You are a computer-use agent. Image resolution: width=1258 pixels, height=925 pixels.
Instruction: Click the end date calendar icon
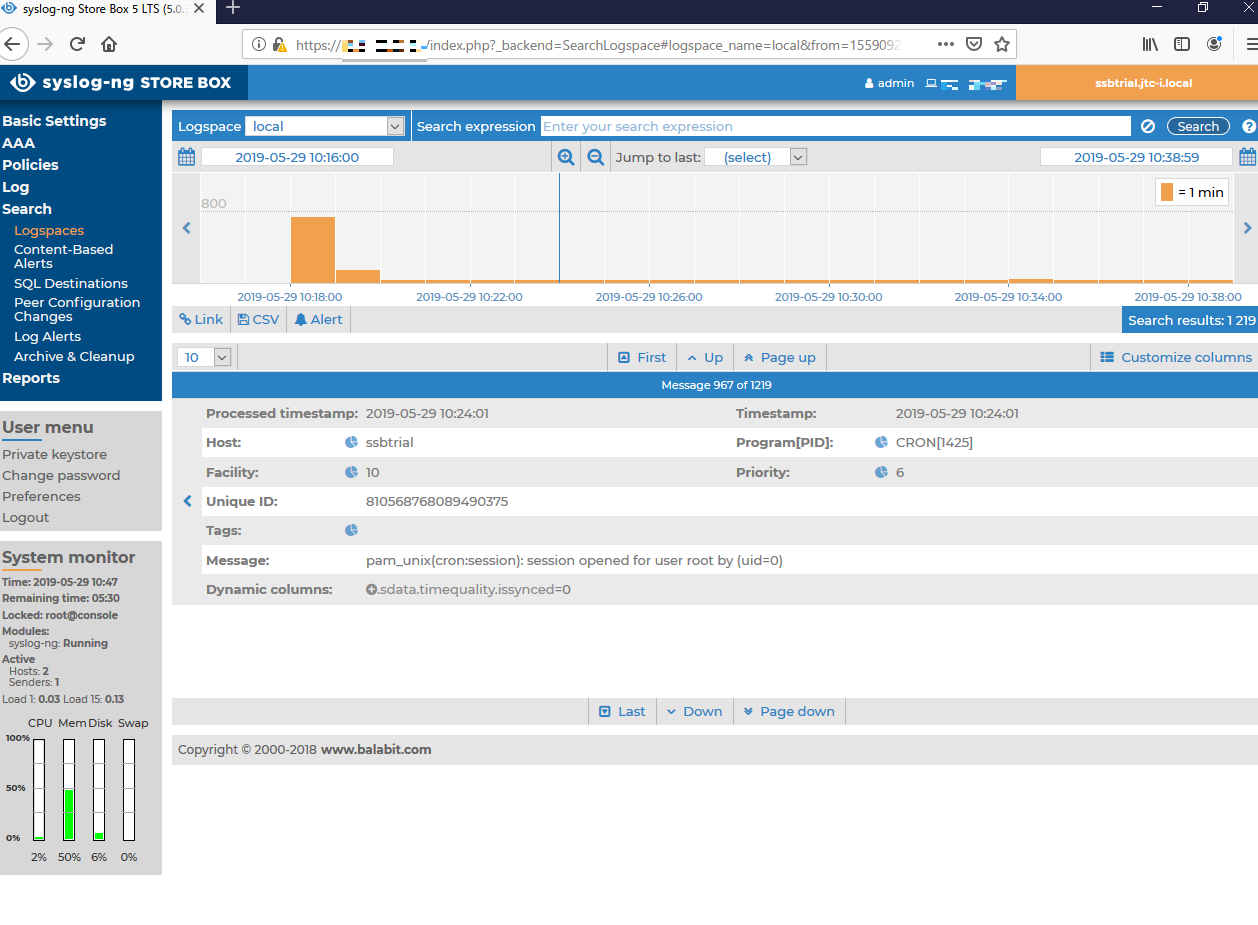coord(1247,157)
